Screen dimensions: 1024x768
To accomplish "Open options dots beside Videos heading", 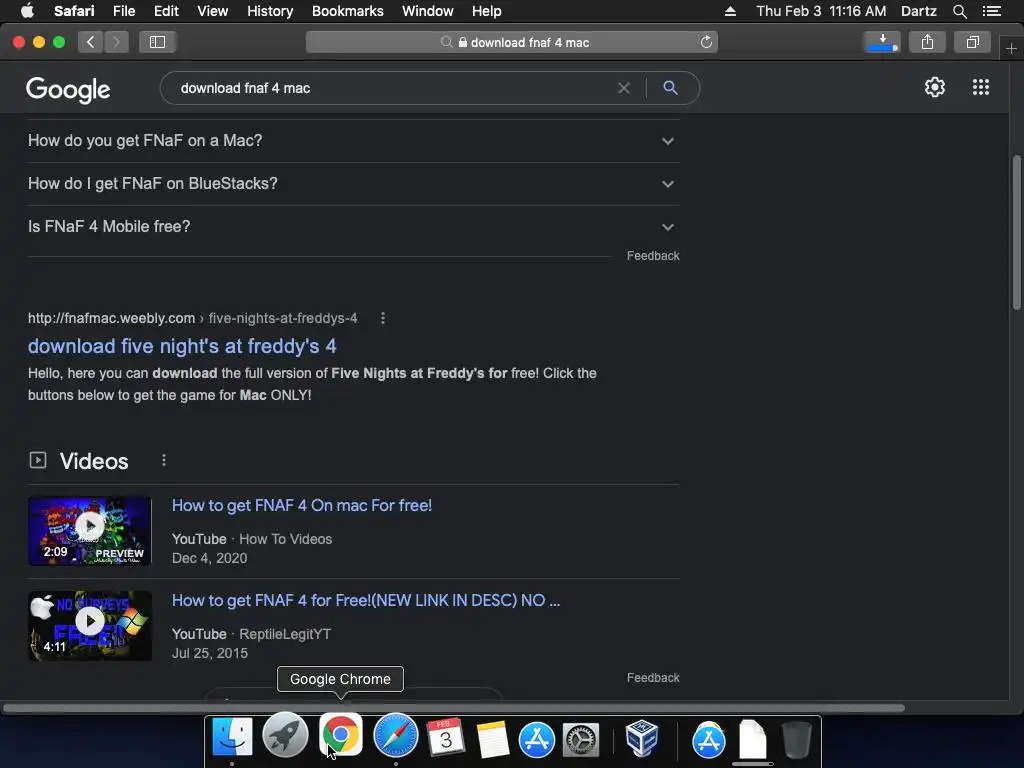I will [x=164, y=460].
